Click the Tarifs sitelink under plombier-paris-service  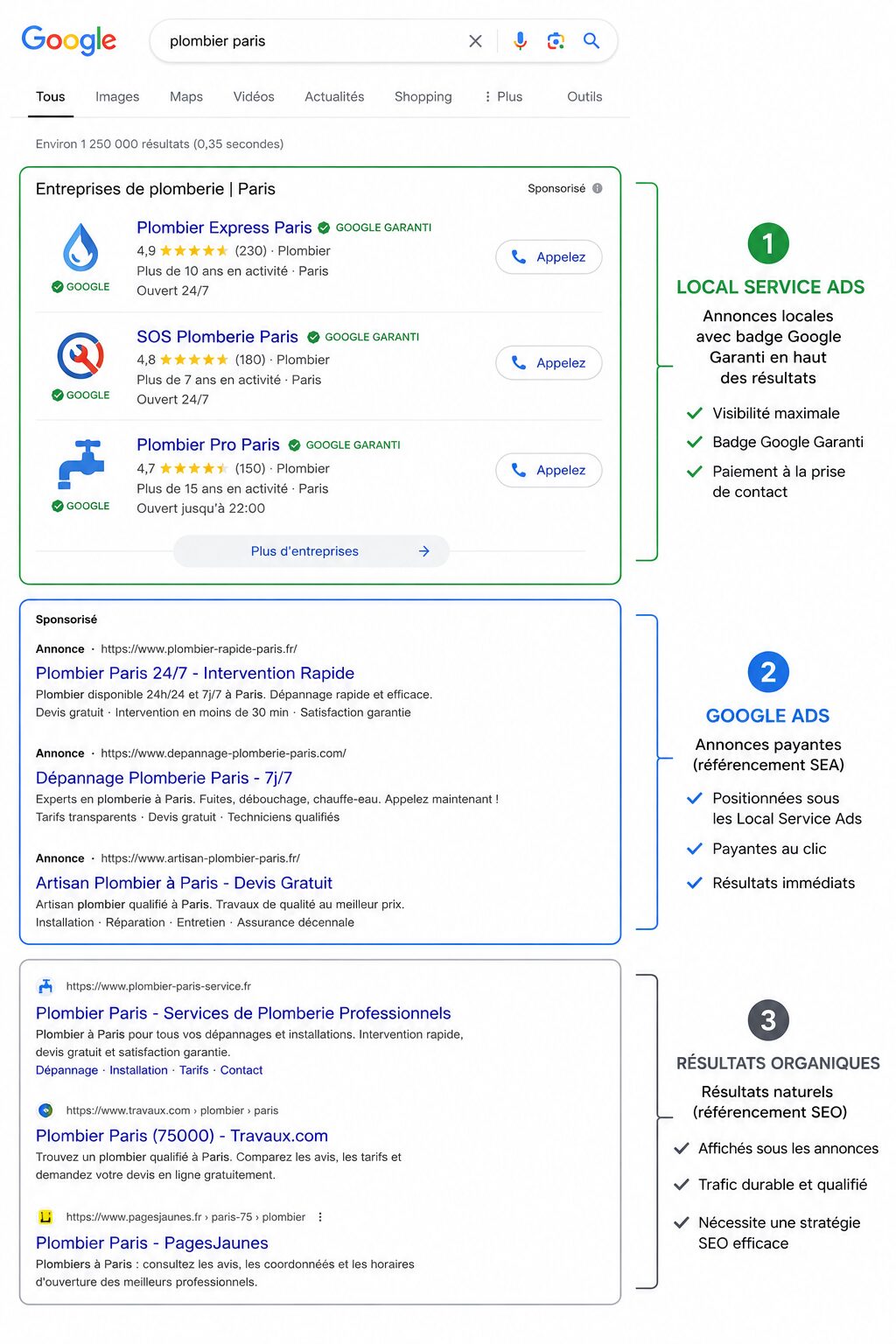[x=194, y=1070]
